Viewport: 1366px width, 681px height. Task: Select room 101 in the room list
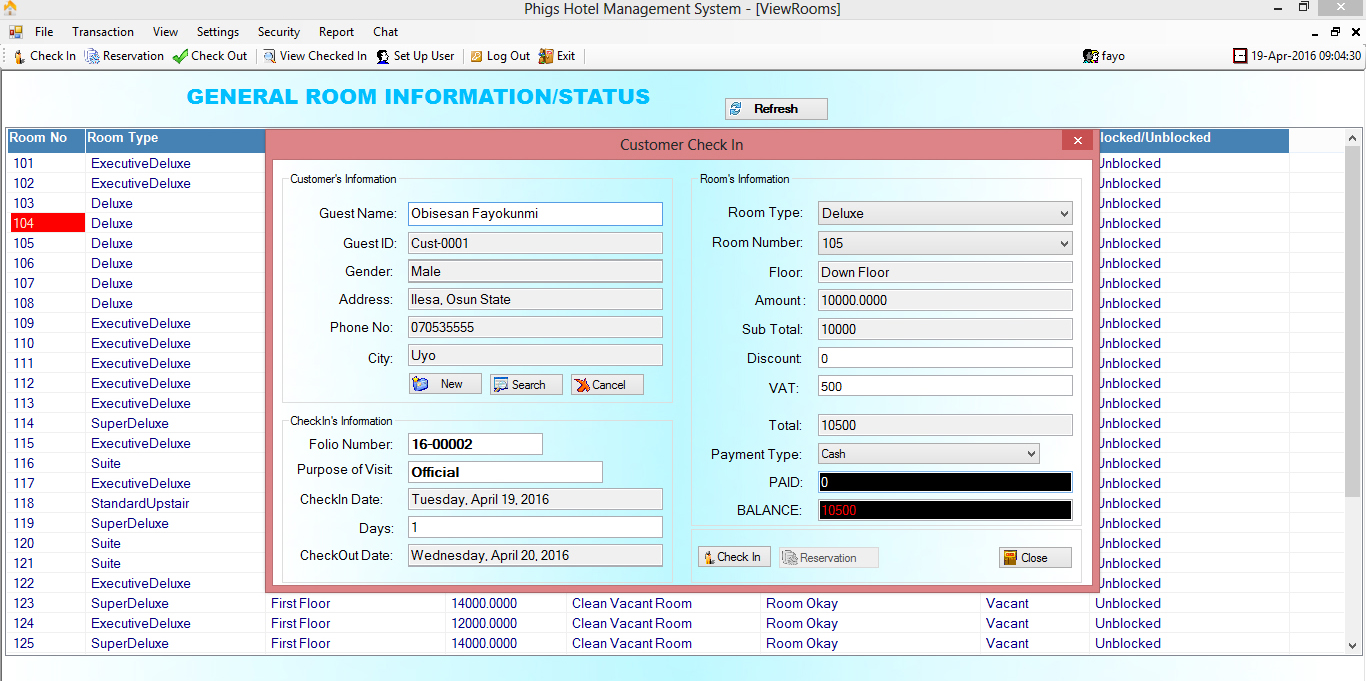(47, 163)
